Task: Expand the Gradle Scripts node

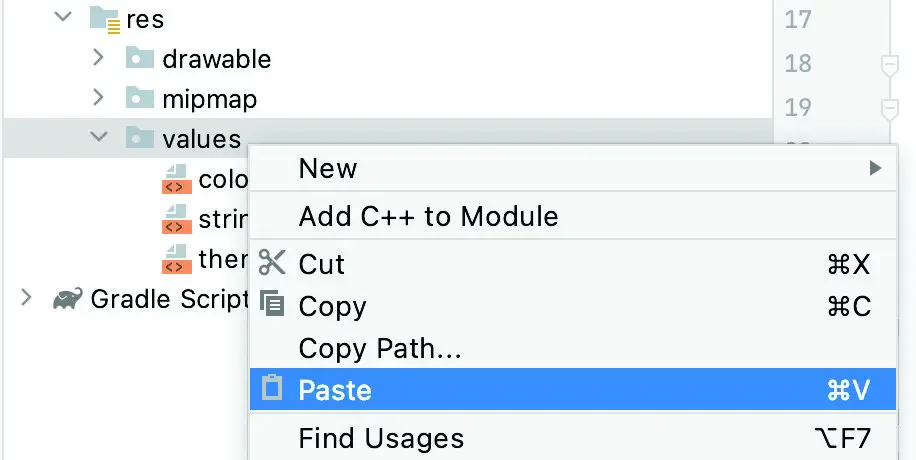Action: coord(26,298)
